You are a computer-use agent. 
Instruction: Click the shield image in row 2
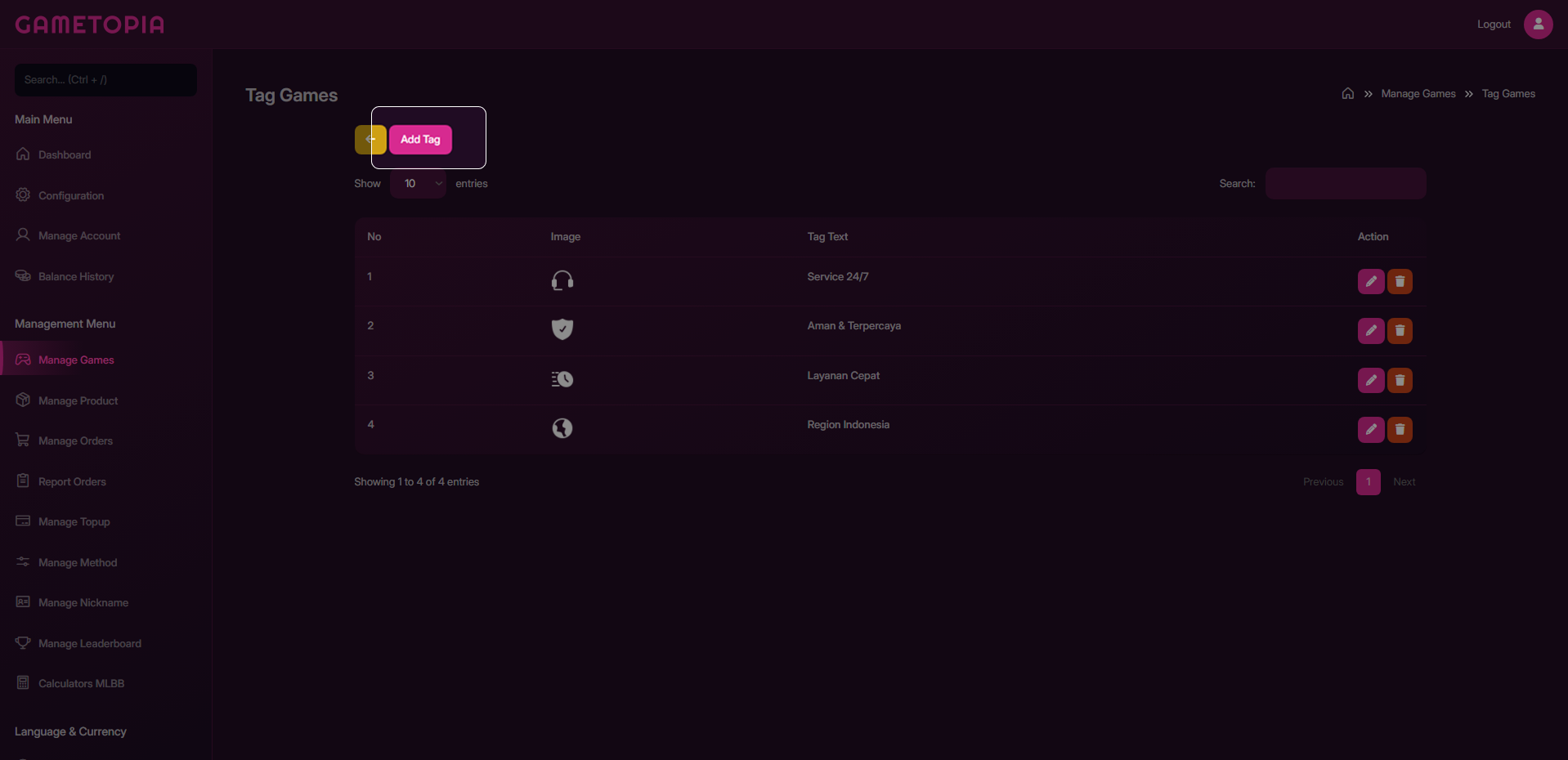click(x=562, y=329)
